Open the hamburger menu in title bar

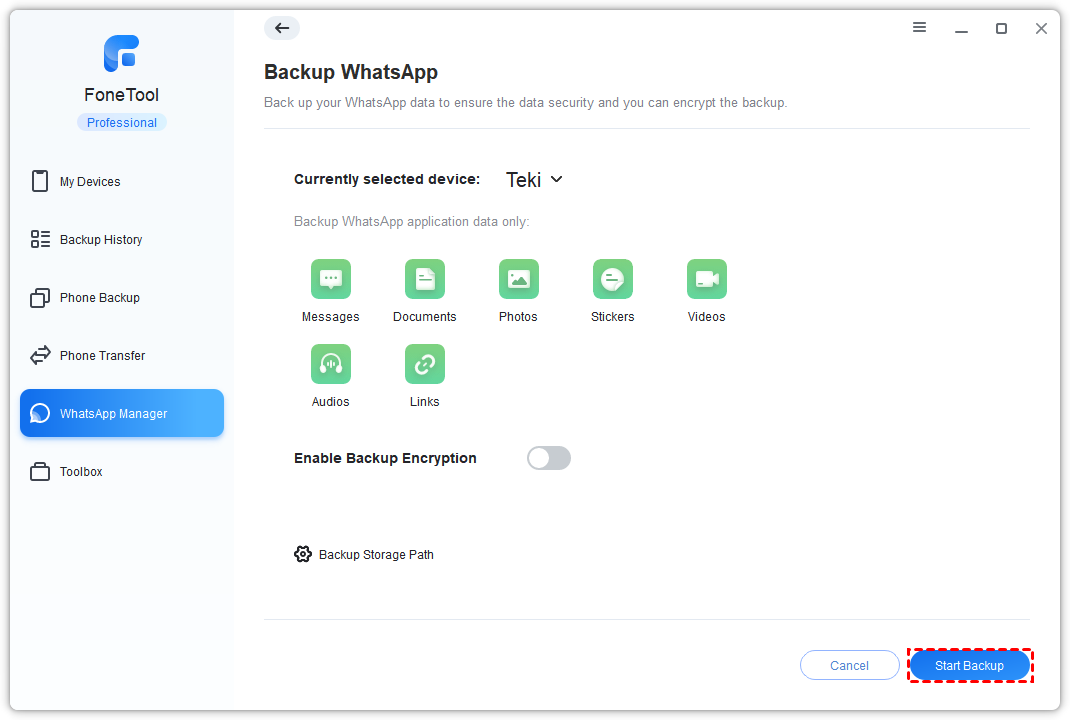pos(919,28)
